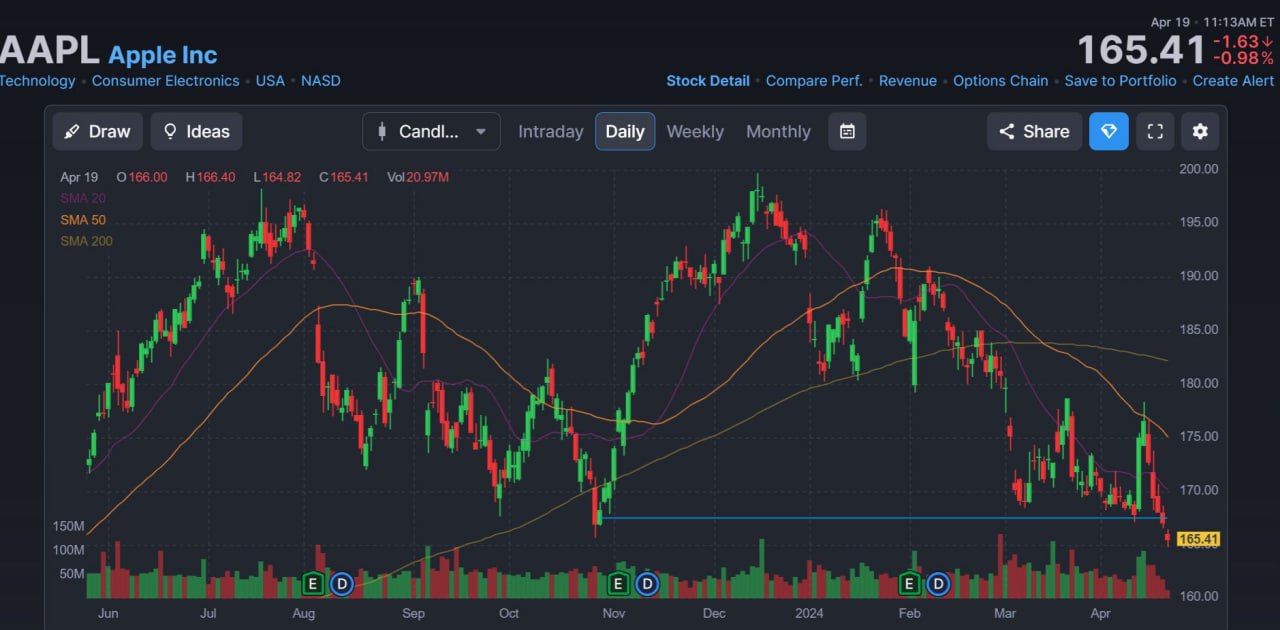The height and width of the screenshot is (630, 1280).
Task: Switch to the Monthly timeframe
Action: pos(778,131)
